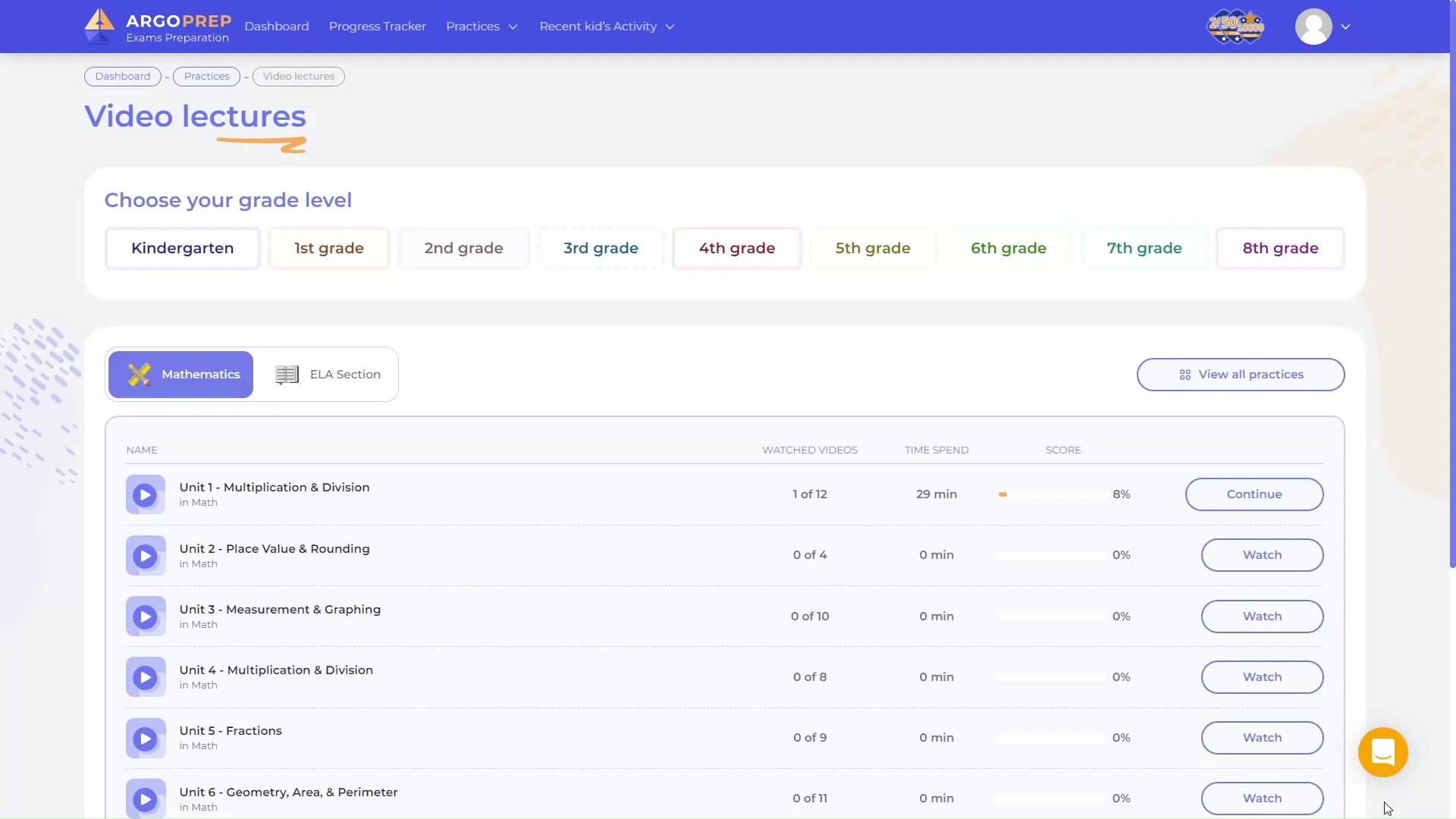Click the grid icon in View all practices

[x=1185, y=375]
